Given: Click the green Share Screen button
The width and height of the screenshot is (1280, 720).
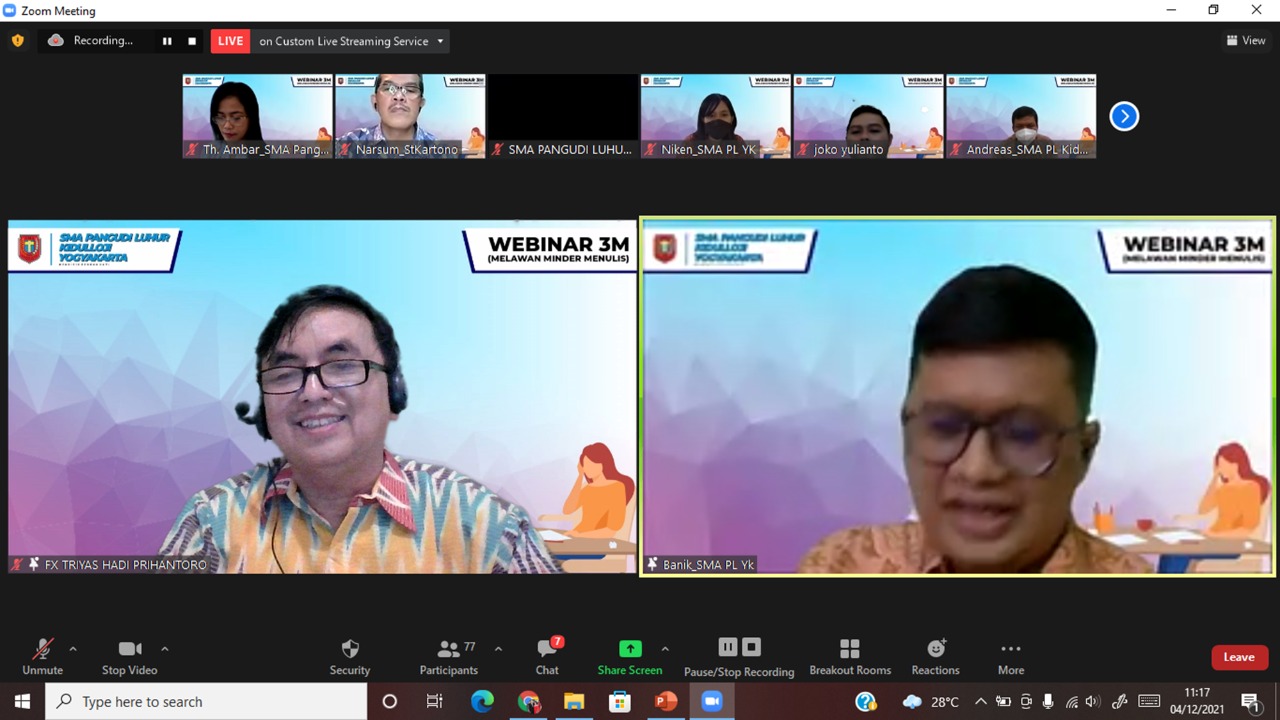Looking at the screenshot, I should click(x=629, y=657).
